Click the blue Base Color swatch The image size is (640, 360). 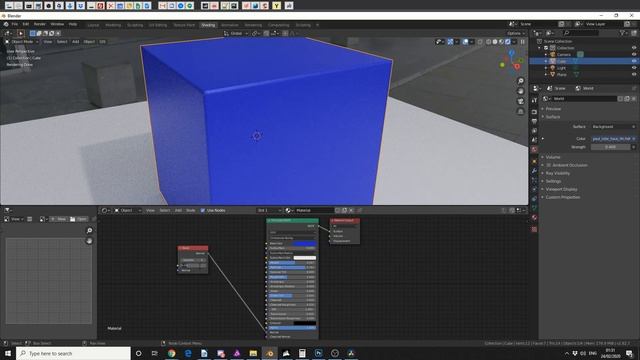pos(304,243)
